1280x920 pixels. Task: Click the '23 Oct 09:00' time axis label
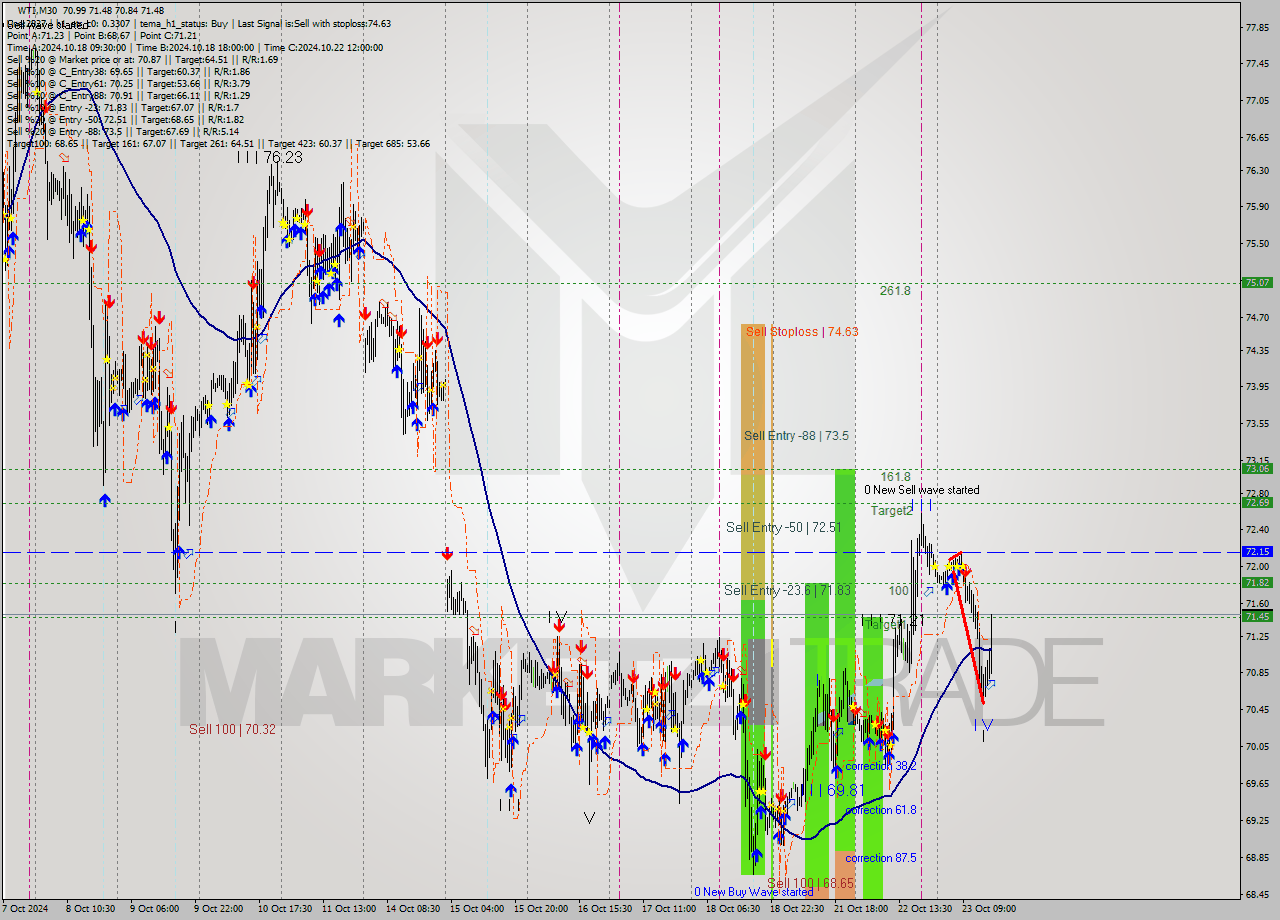(989, 909)
